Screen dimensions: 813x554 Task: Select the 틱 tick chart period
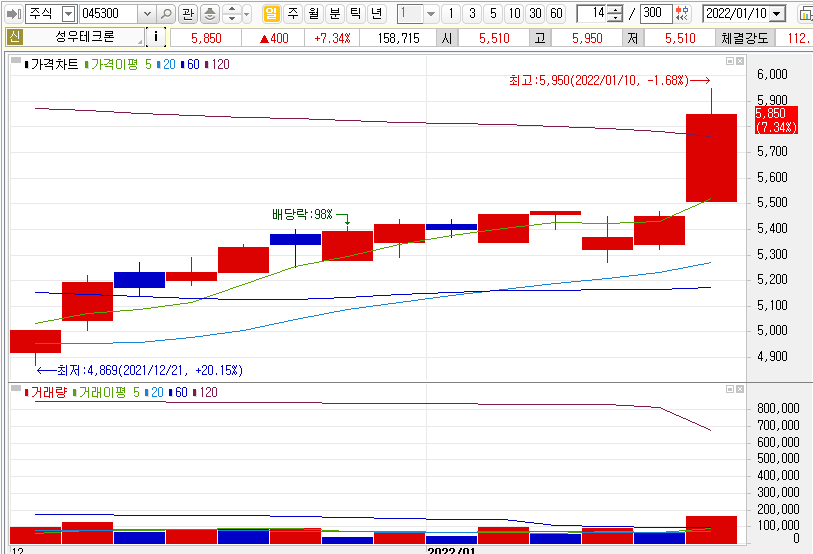(x=356, y=13)
